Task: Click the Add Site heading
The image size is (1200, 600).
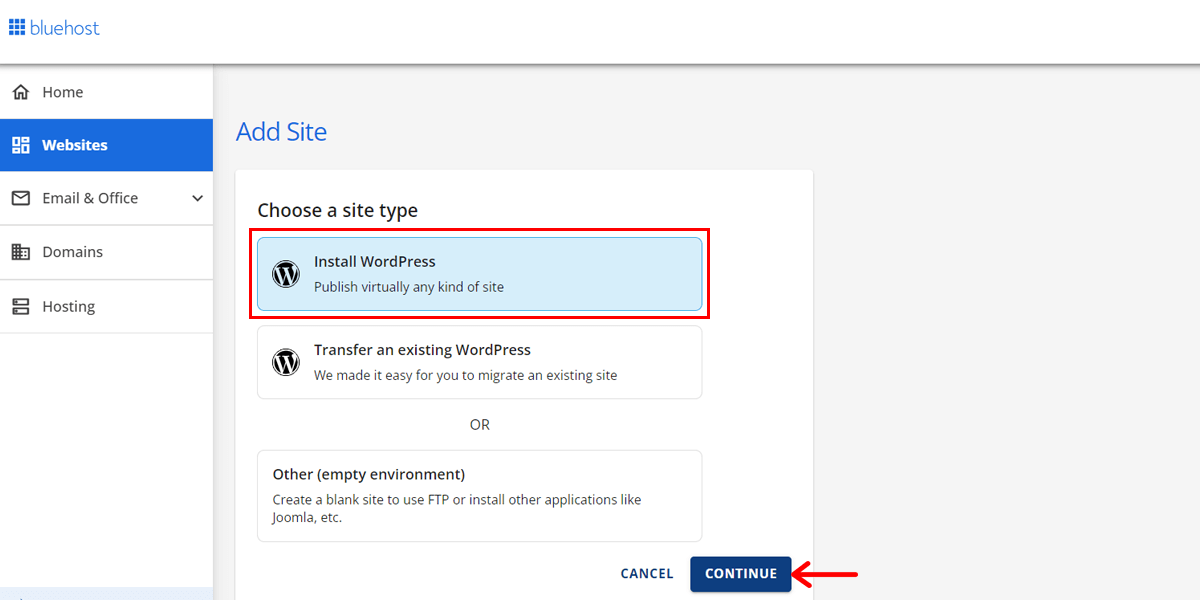Action: (x=281, y=132)
